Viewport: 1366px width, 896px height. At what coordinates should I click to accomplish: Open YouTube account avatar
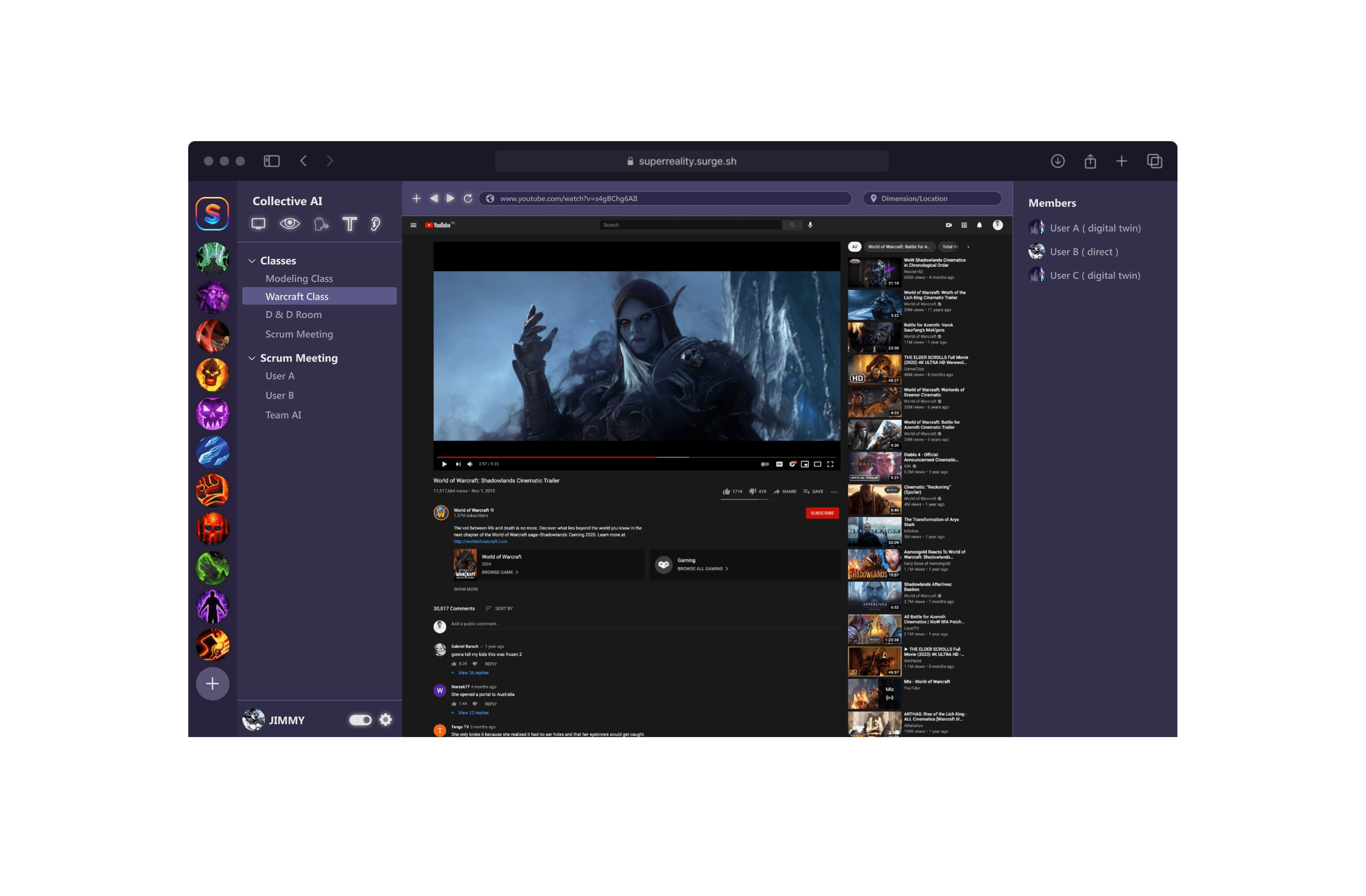tap(998, 225)
